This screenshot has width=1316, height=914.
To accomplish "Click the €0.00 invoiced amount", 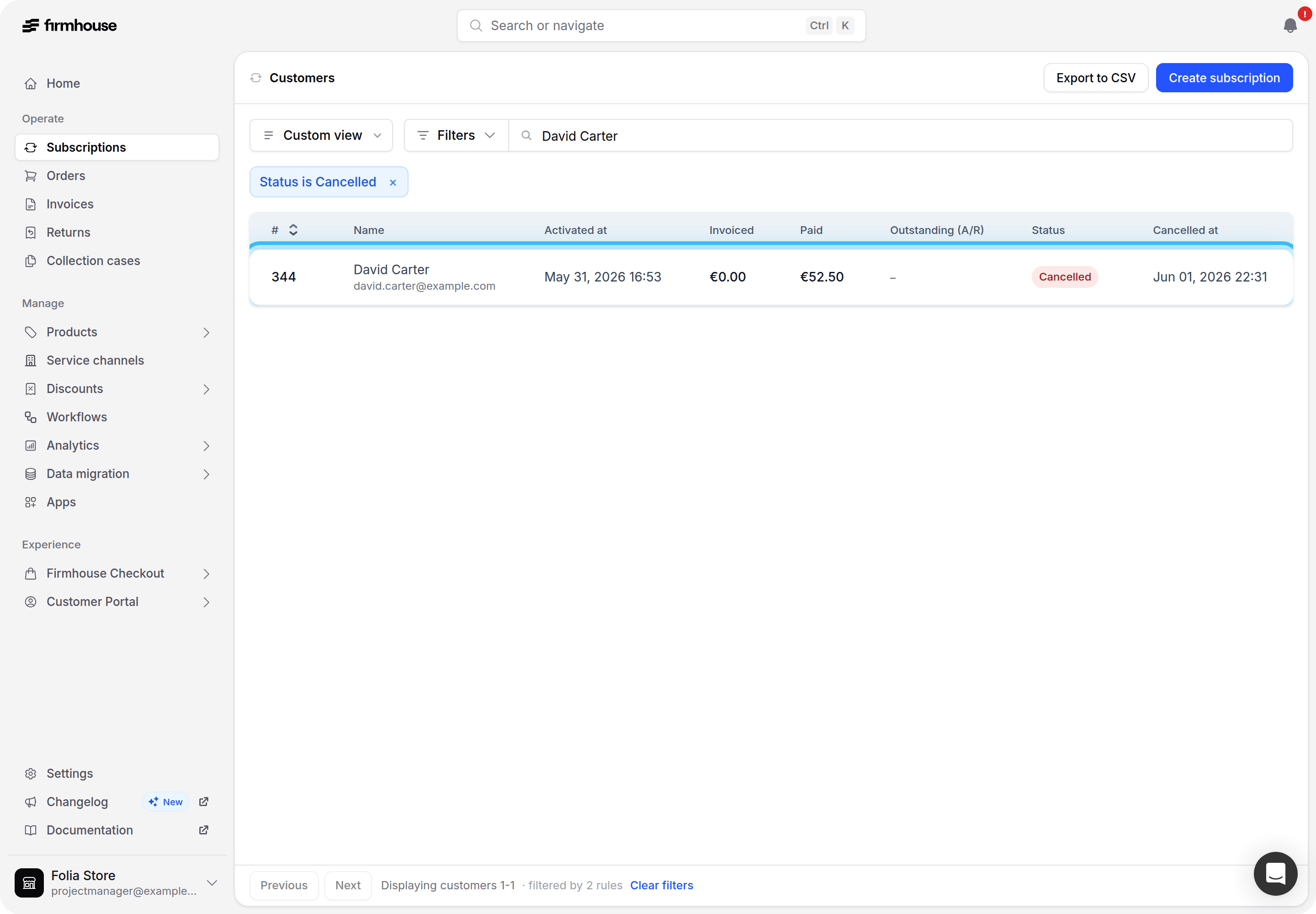I will [727, 277].
